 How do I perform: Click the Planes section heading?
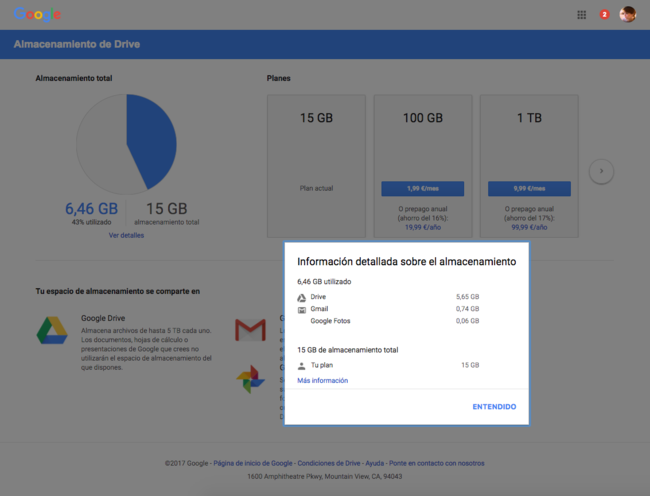click(x=279, y=78)
